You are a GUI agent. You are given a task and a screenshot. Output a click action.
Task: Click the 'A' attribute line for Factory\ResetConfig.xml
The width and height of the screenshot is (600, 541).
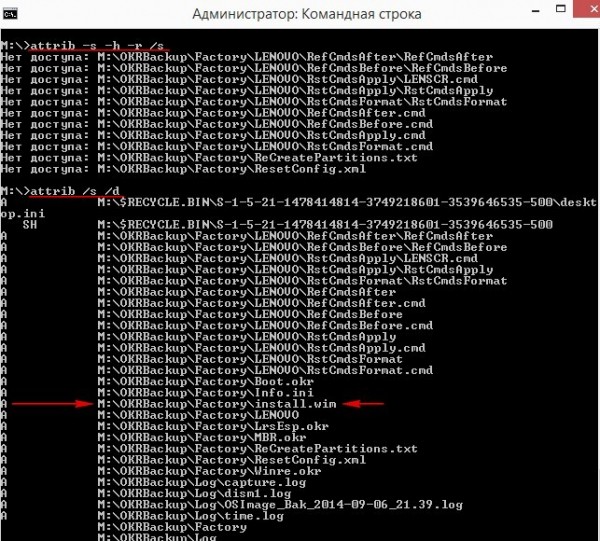(x=183, y=460)
